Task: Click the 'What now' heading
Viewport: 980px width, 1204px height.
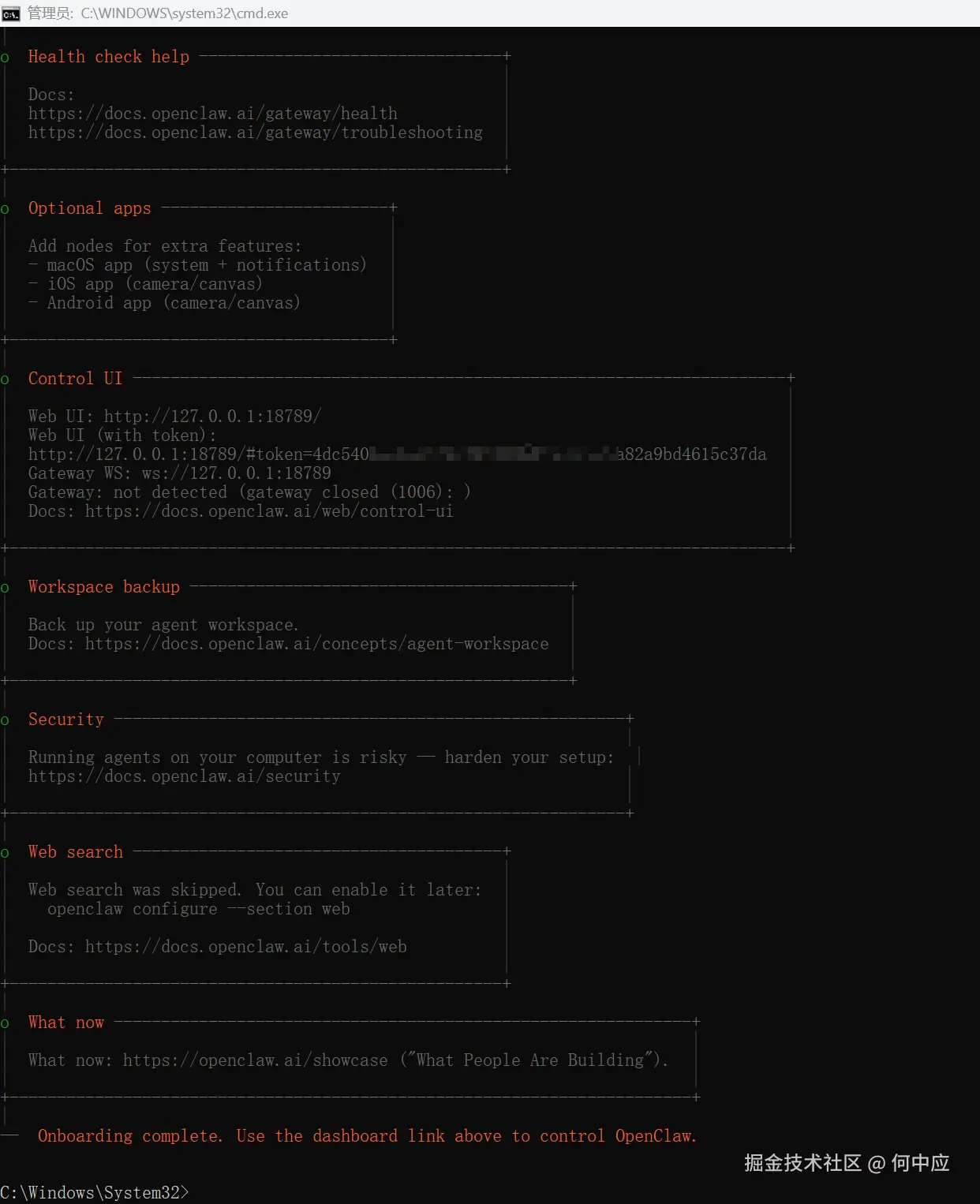Action: [66, 1023]
